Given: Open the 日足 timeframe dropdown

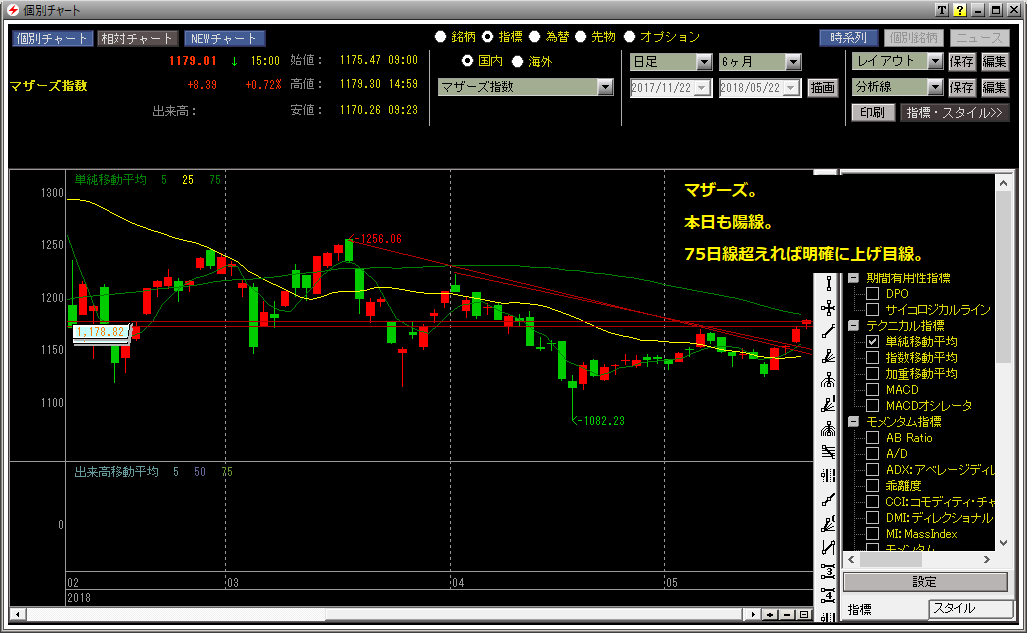Looking at the screenshot, I should point(704,62).
